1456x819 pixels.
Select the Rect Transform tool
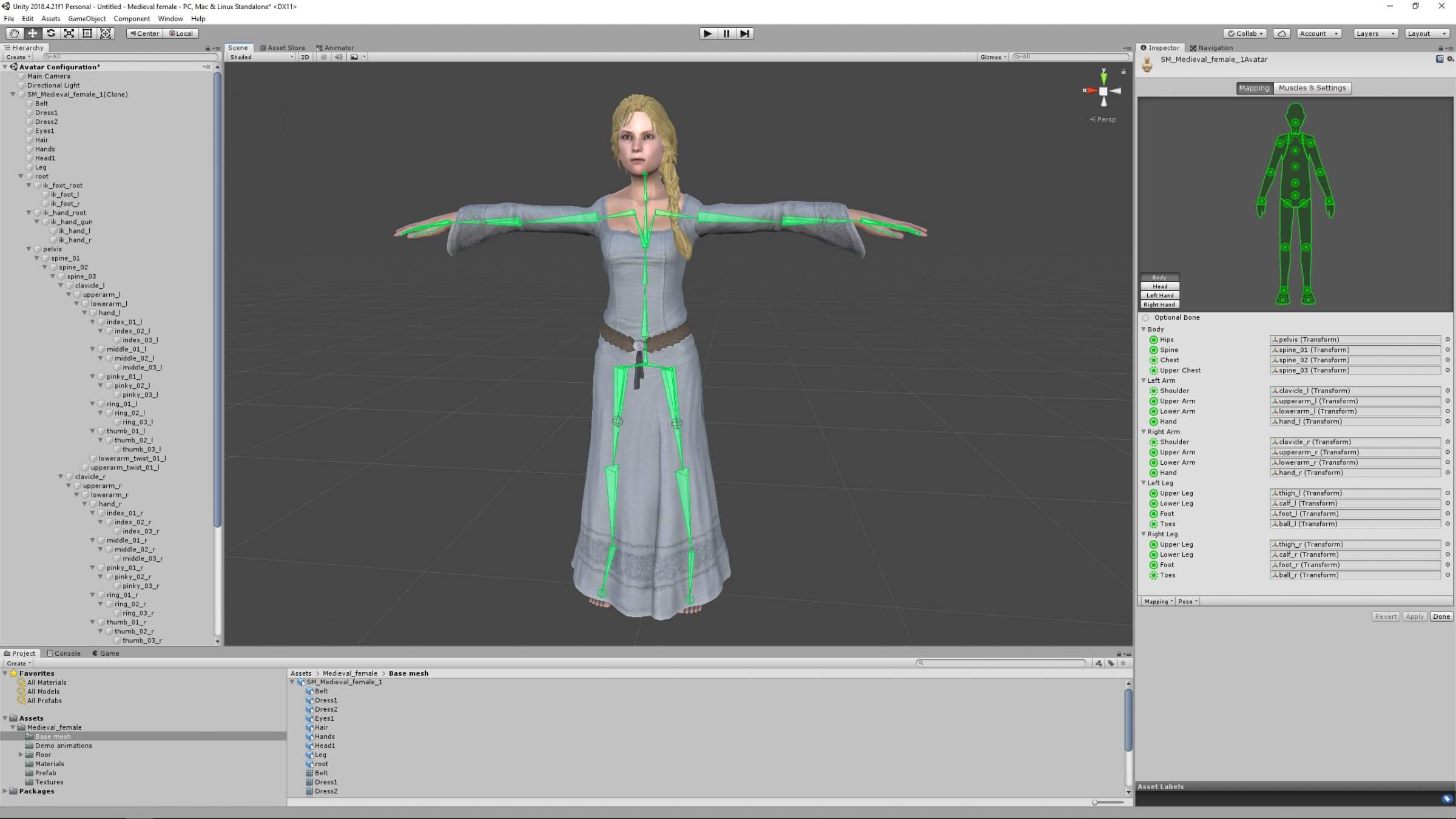pos(87,33)
